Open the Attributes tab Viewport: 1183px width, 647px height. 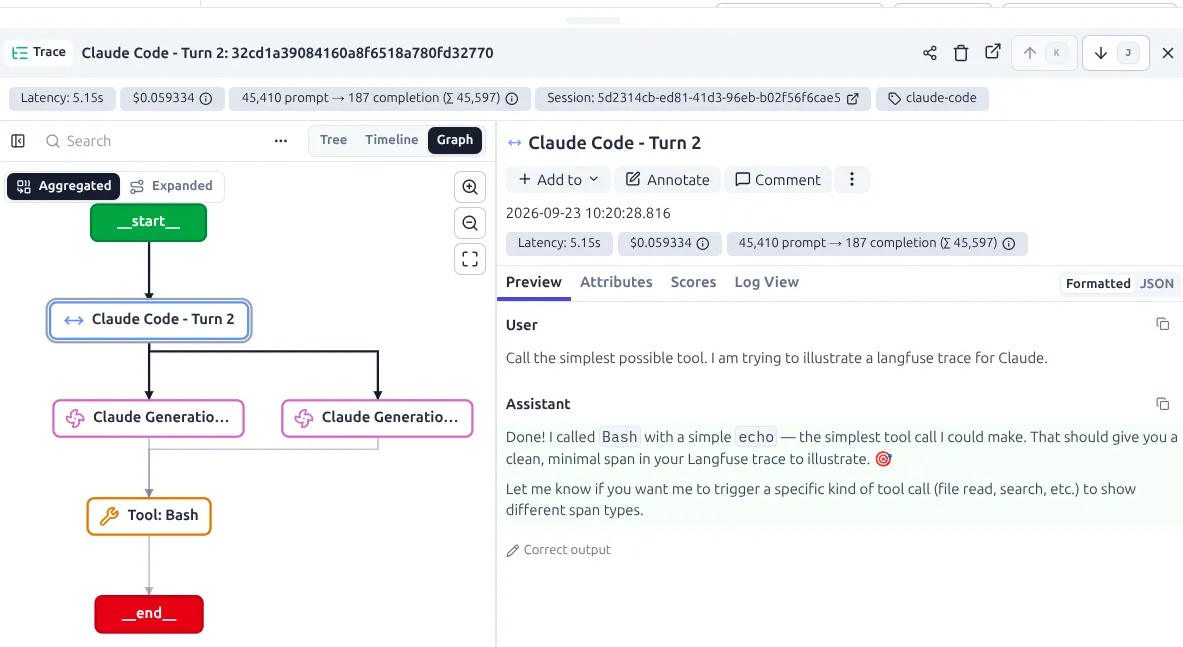pos(616,282)
